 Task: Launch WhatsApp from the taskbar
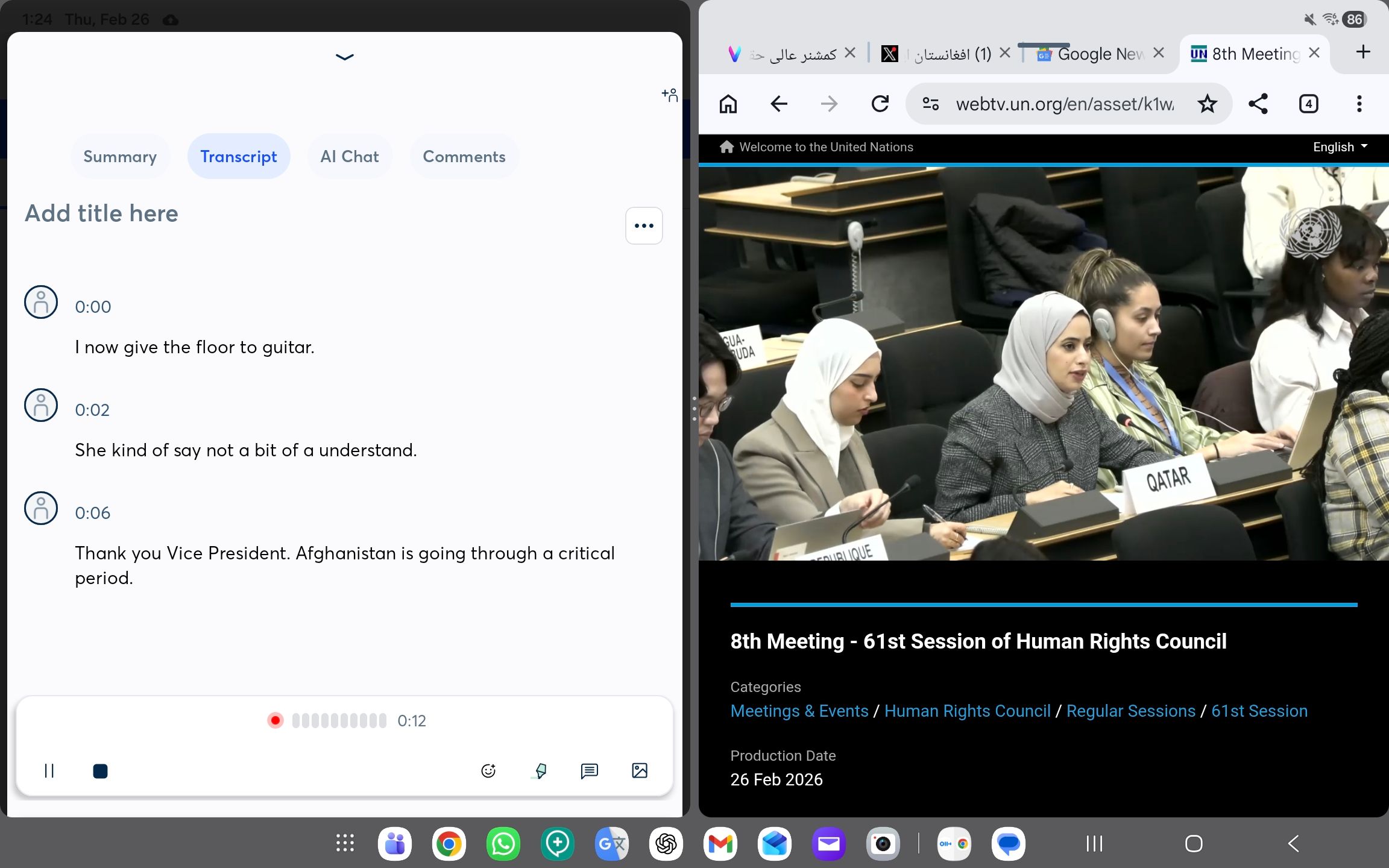point(503,843)
